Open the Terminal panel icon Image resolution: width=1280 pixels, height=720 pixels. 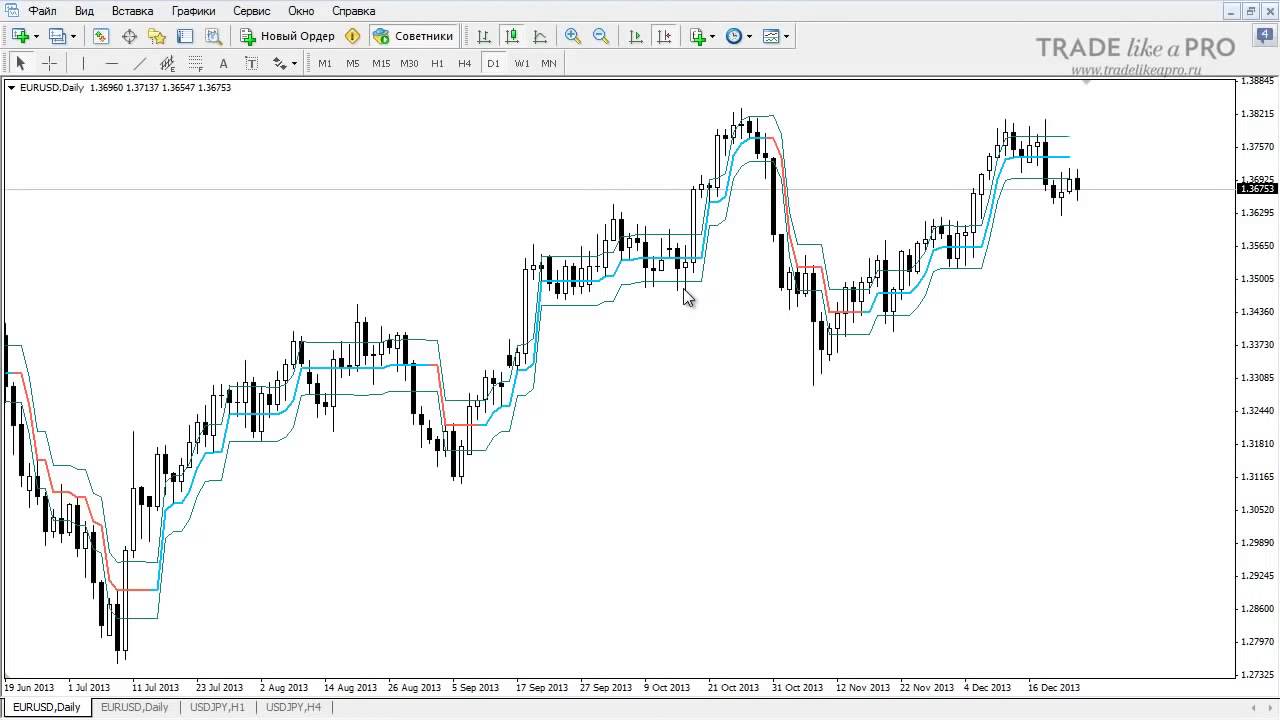point(185,36)
